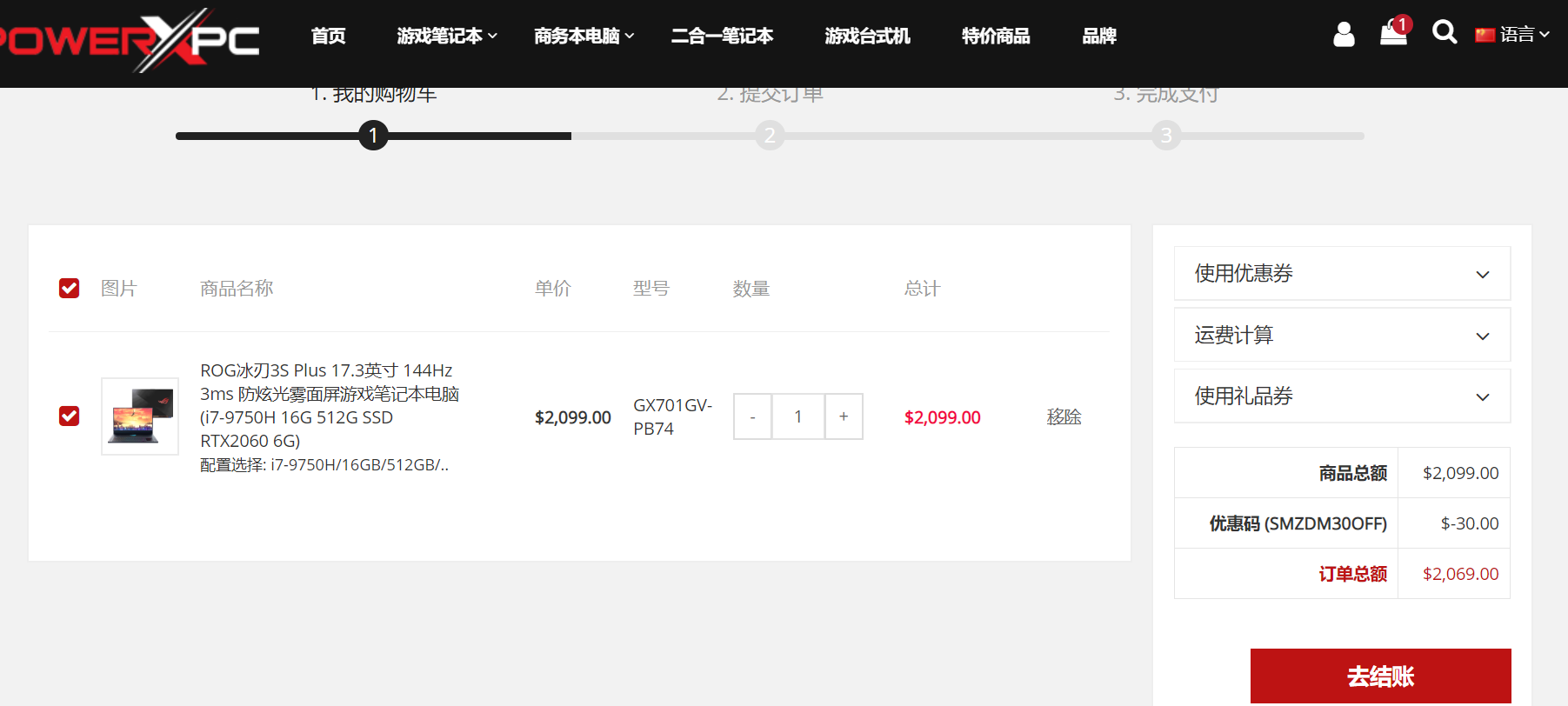Click the 商品名称 column header
The width and height of the screenshot is (1568, 706).
237,288
